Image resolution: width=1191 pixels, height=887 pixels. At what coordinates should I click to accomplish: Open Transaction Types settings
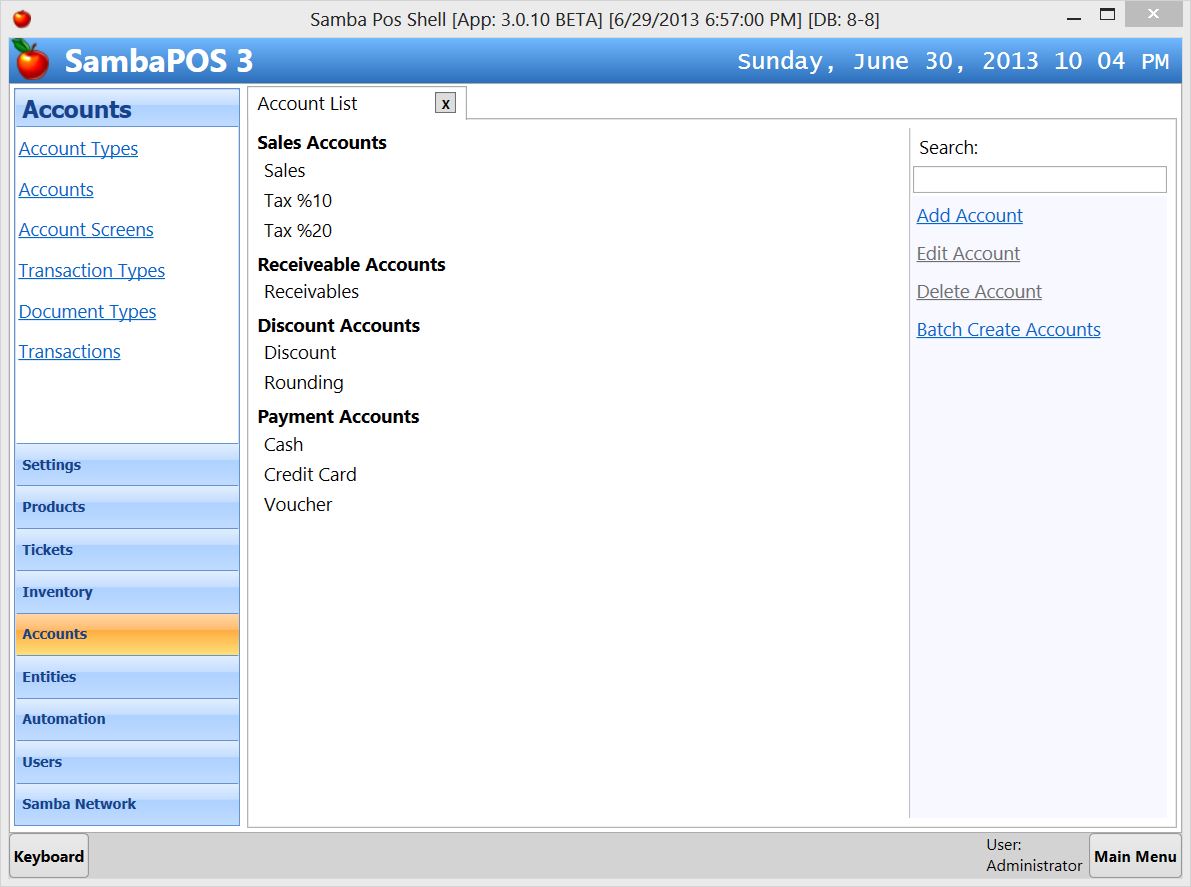(x=91, y=270)
